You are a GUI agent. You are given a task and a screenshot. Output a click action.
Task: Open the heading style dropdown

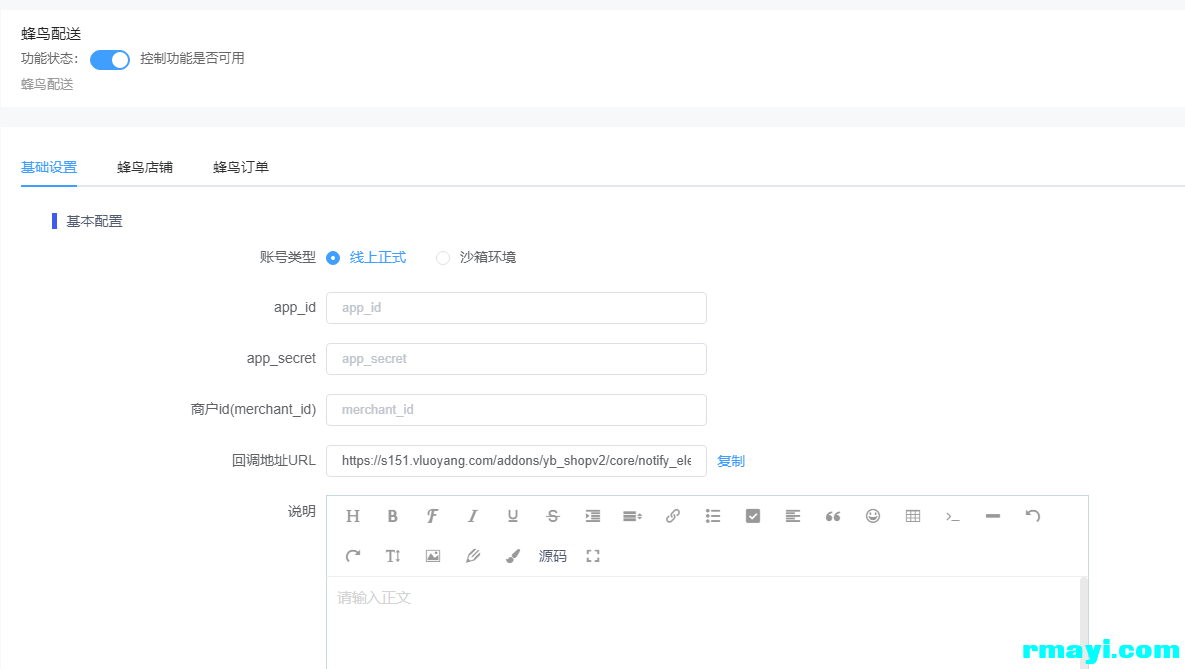point(353,516)
